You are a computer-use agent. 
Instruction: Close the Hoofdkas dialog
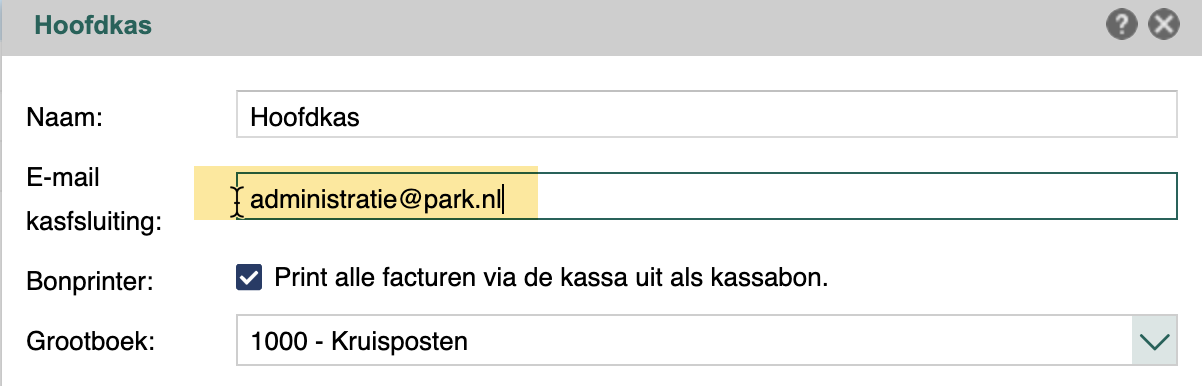tap(1163, 25)
